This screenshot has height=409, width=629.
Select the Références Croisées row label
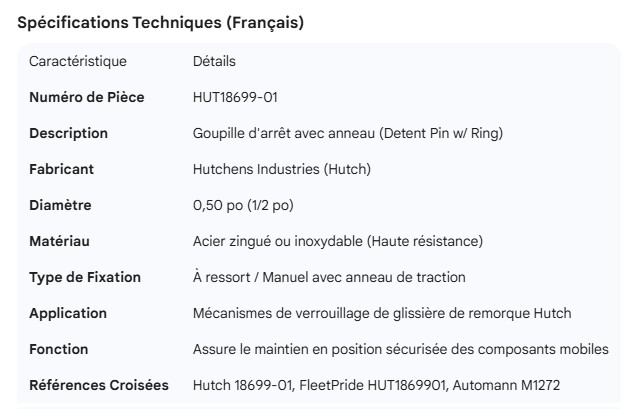click(x=99, y=385)
